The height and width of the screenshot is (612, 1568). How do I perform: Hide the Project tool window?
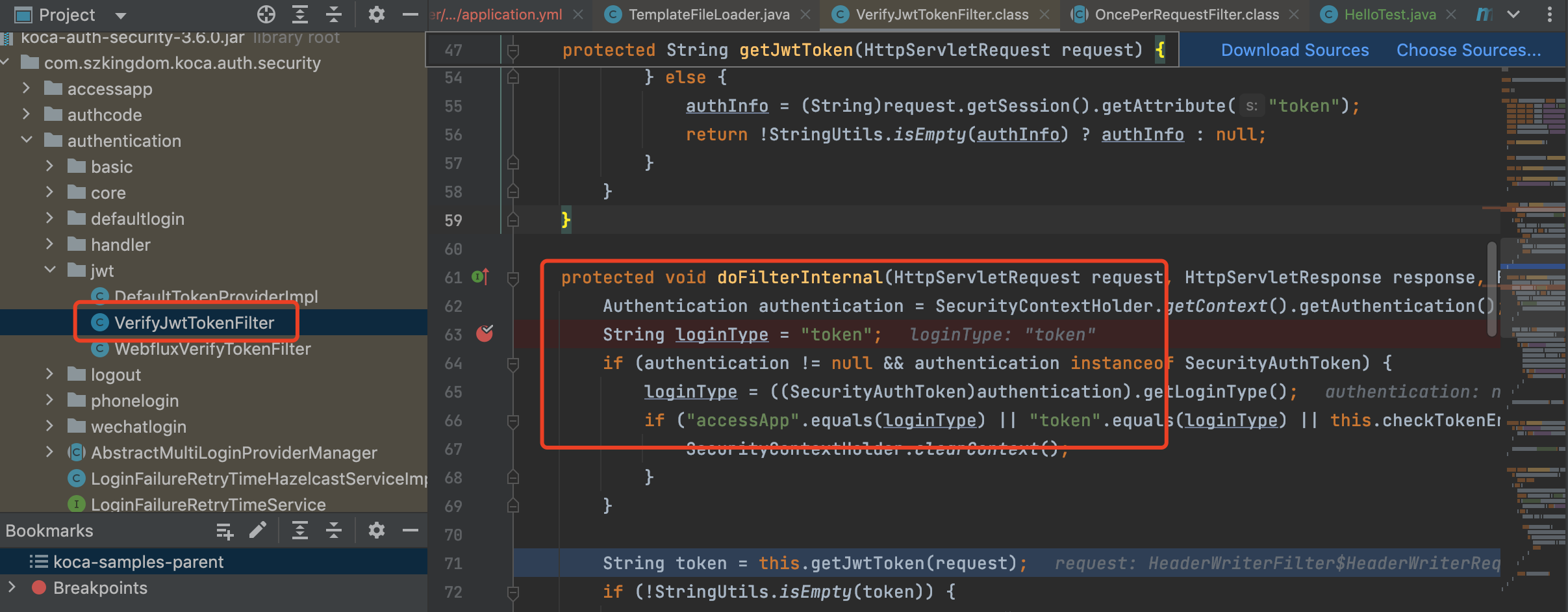pos(410,14)
